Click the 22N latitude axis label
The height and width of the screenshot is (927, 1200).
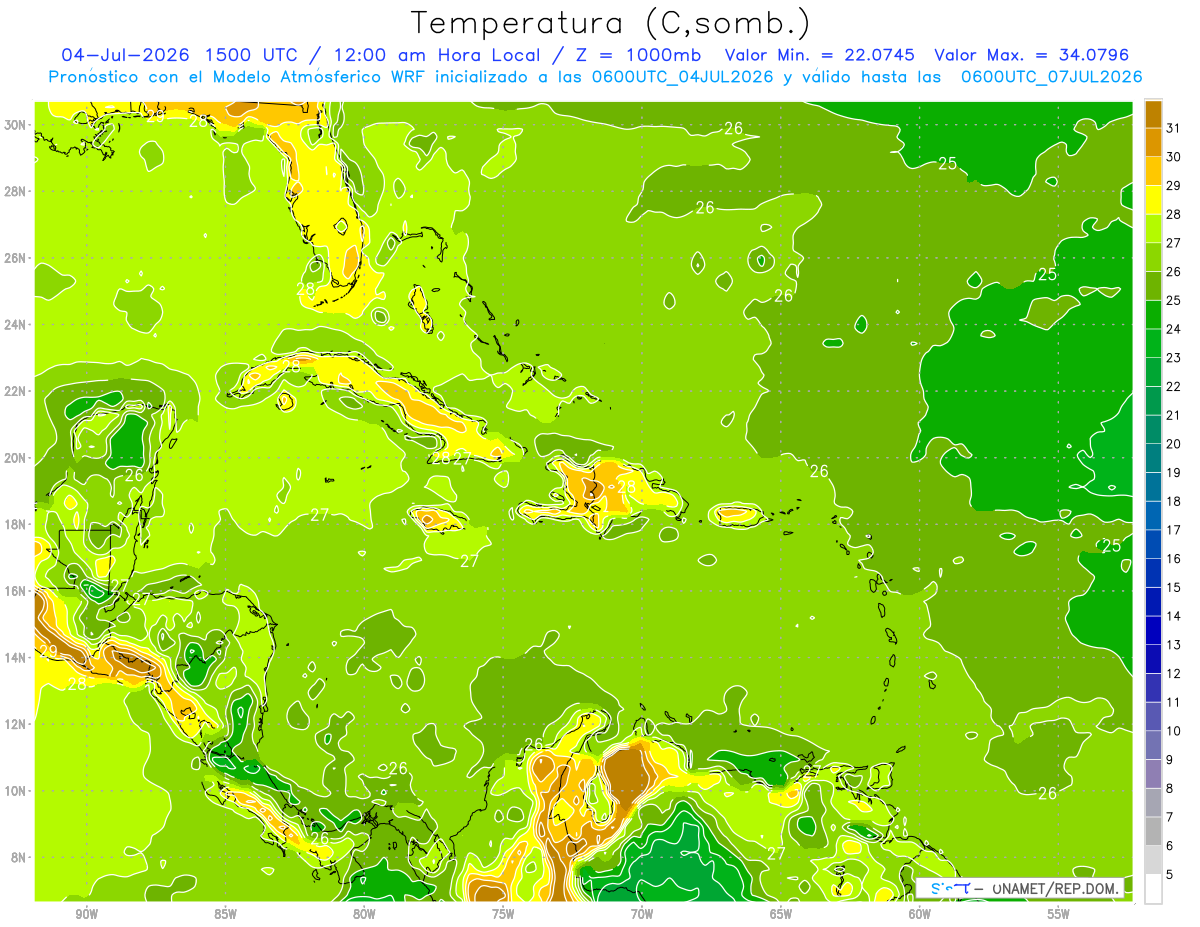[16, 391]
